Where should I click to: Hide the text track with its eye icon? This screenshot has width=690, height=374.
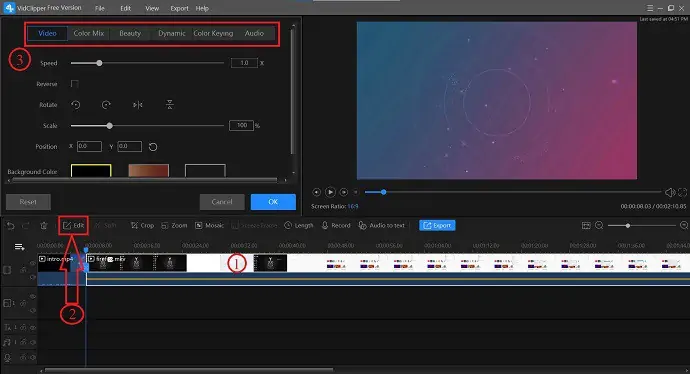click(x=33, y=327)
